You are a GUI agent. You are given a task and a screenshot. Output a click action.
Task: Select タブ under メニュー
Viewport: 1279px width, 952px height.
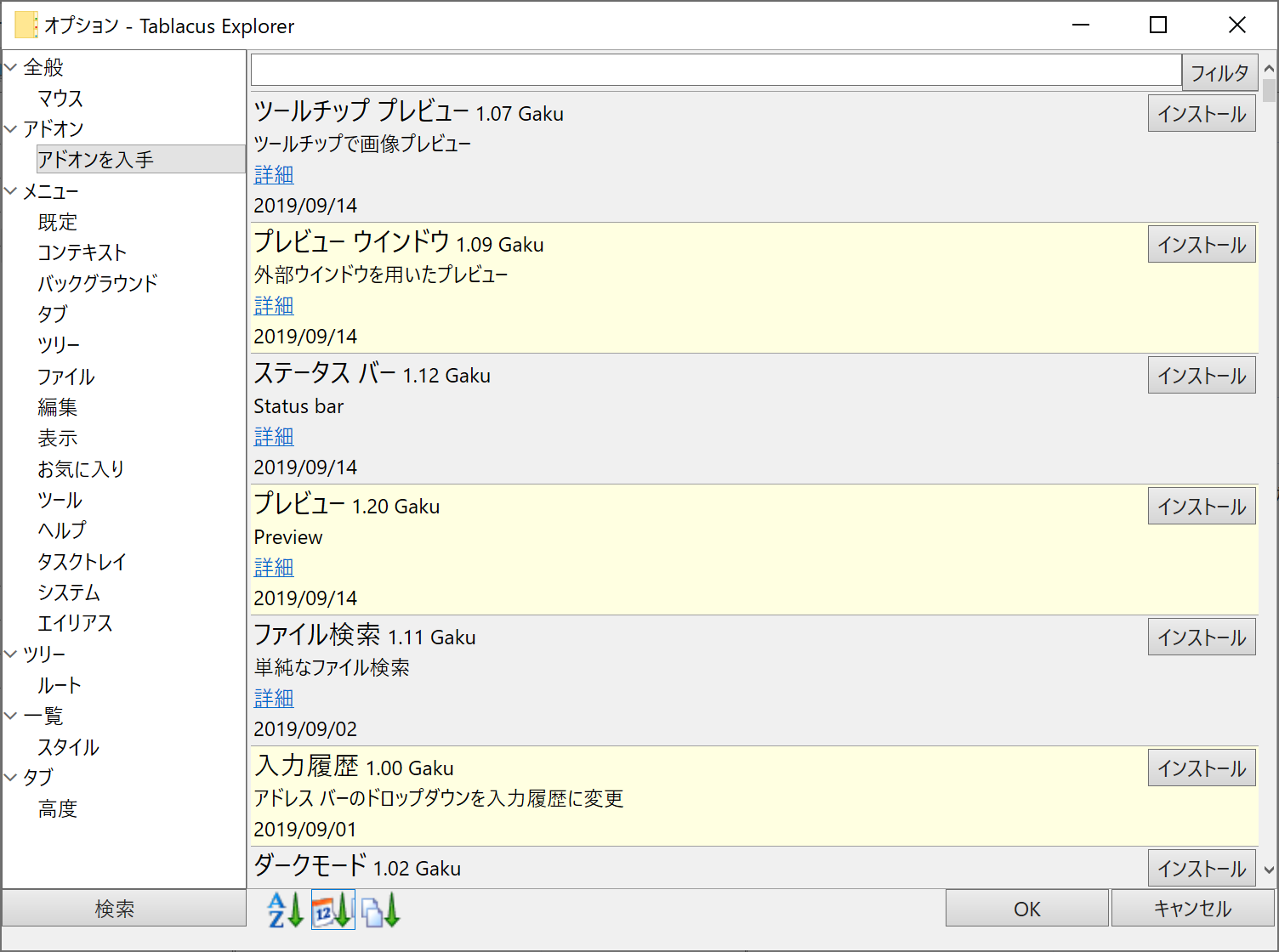(53, 314)
